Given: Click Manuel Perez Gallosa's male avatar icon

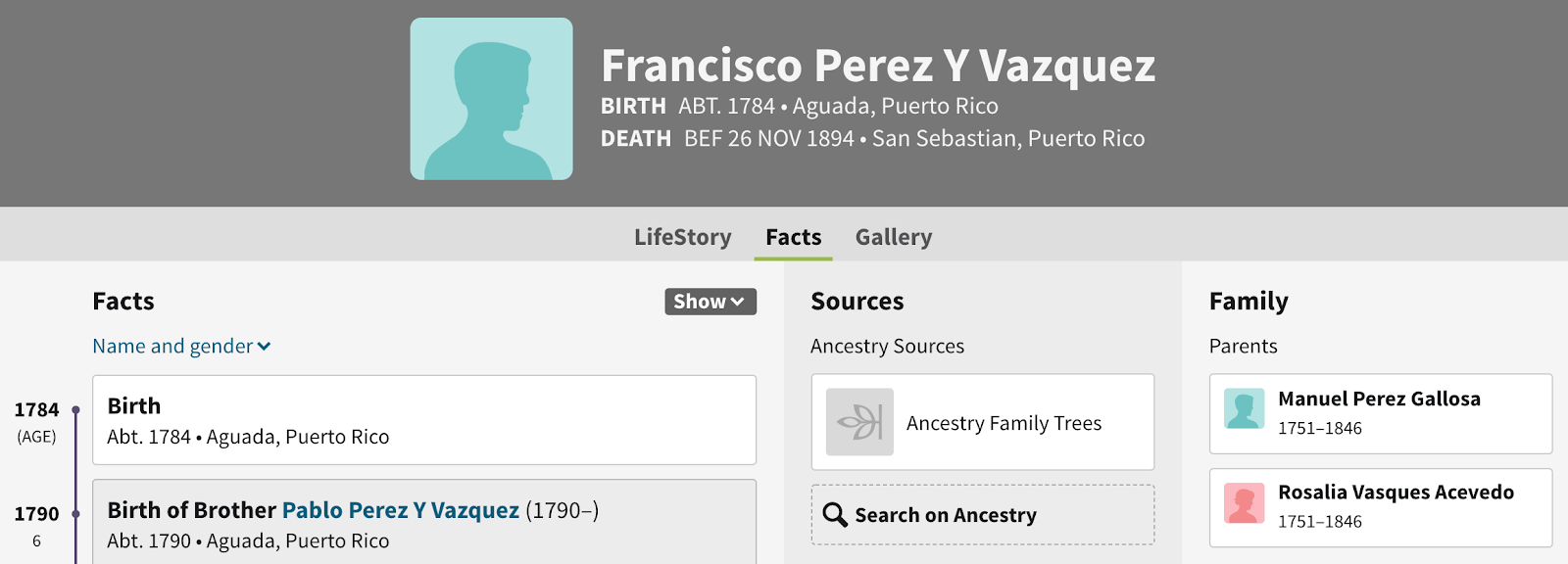Looking at the screenshot, I should pyautogui.click(x=1244, y=409).
